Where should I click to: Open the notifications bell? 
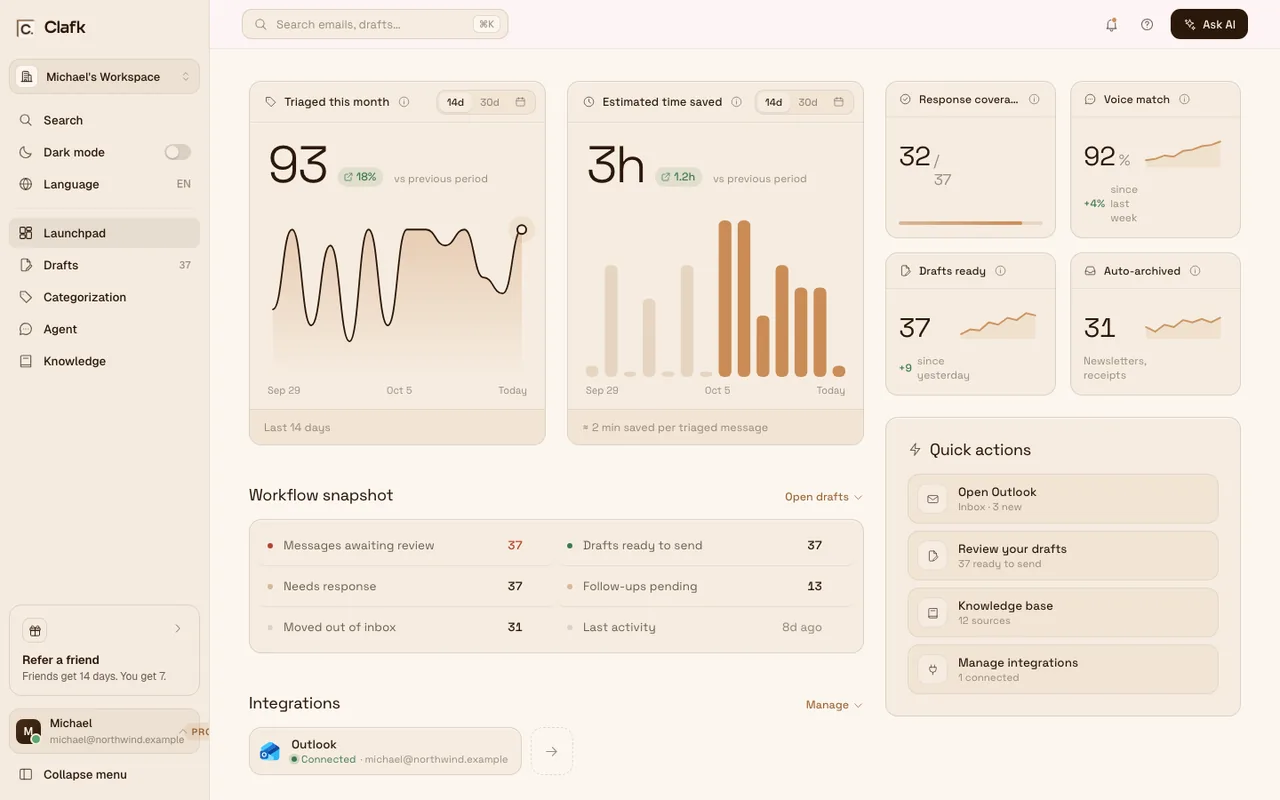tap(1111, 24)
